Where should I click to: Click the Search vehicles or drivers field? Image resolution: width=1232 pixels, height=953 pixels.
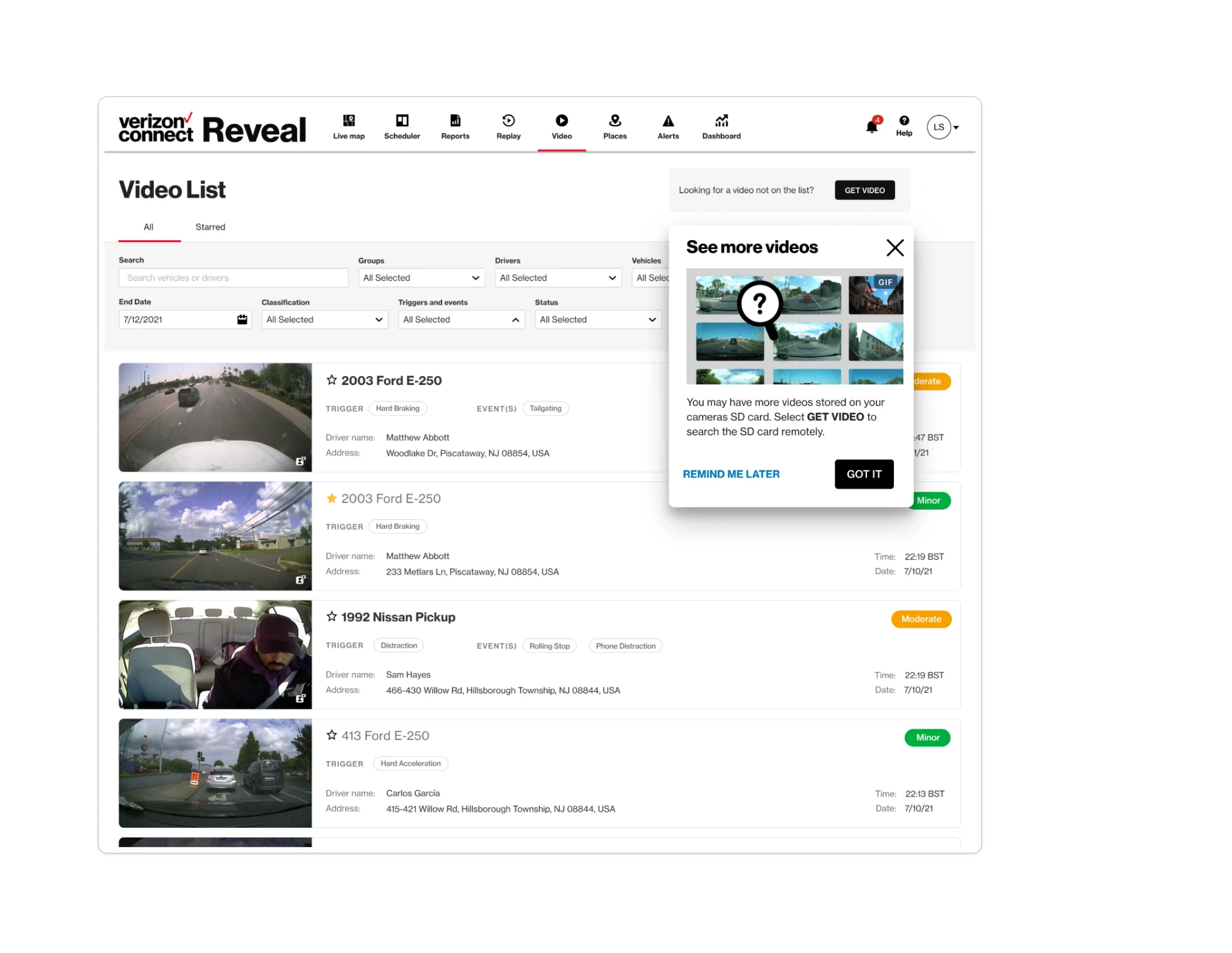[x=234, y=278]
